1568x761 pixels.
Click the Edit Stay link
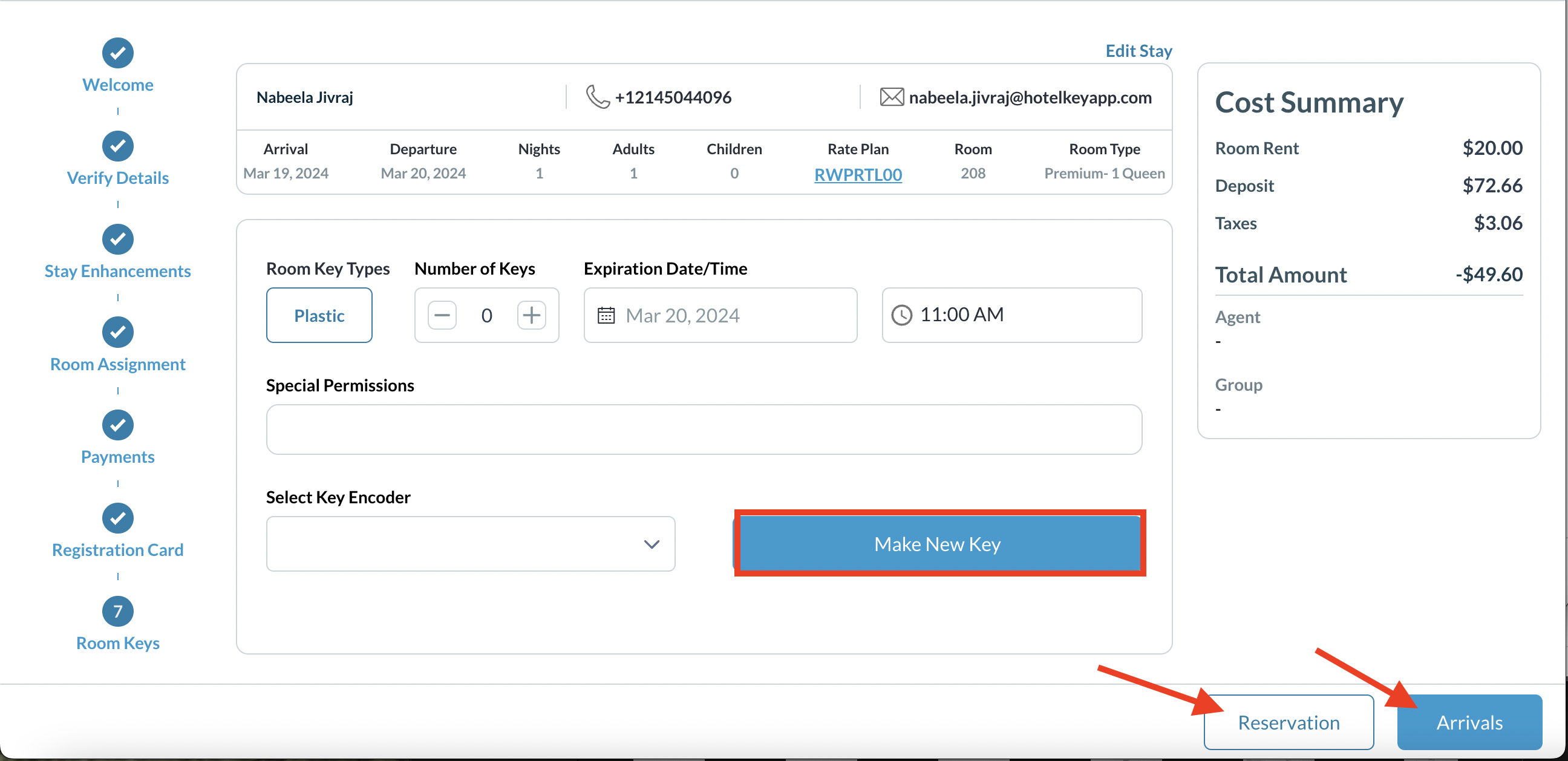[1138, 51]
